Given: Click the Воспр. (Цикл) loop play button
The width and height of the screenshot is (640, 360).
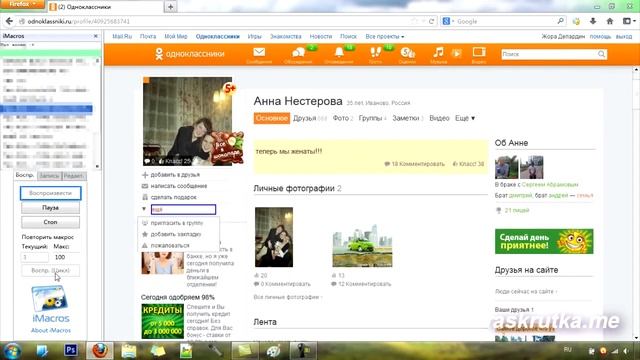Looking at the screenshot, I should pos(51,270).
